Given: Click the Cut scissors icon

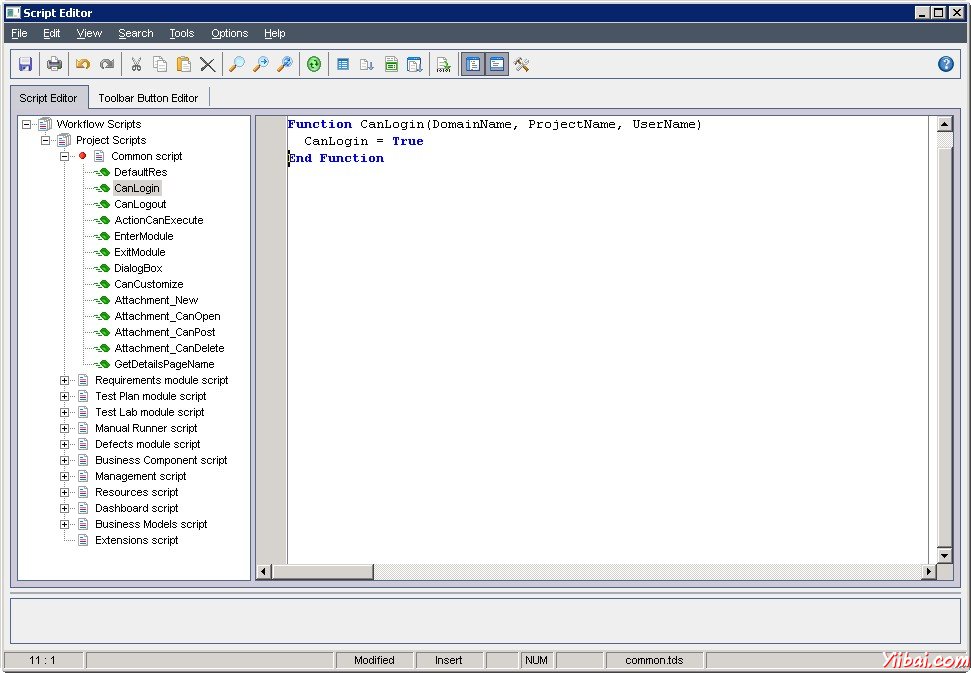Looking at the screenshot, I should [x=136, y=64].
